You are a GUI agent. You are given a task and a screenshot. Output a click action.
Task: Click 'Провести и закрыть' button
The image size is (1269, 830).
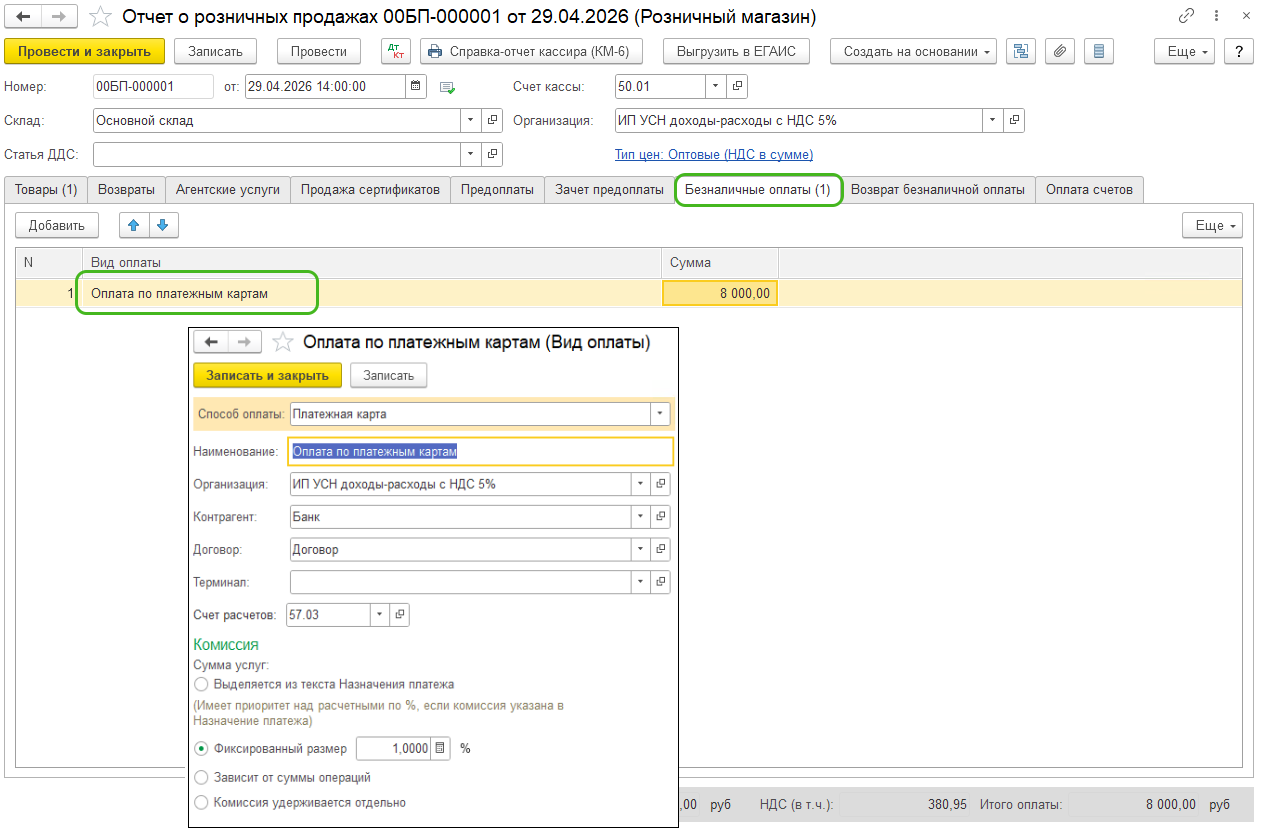pos(84,51)
